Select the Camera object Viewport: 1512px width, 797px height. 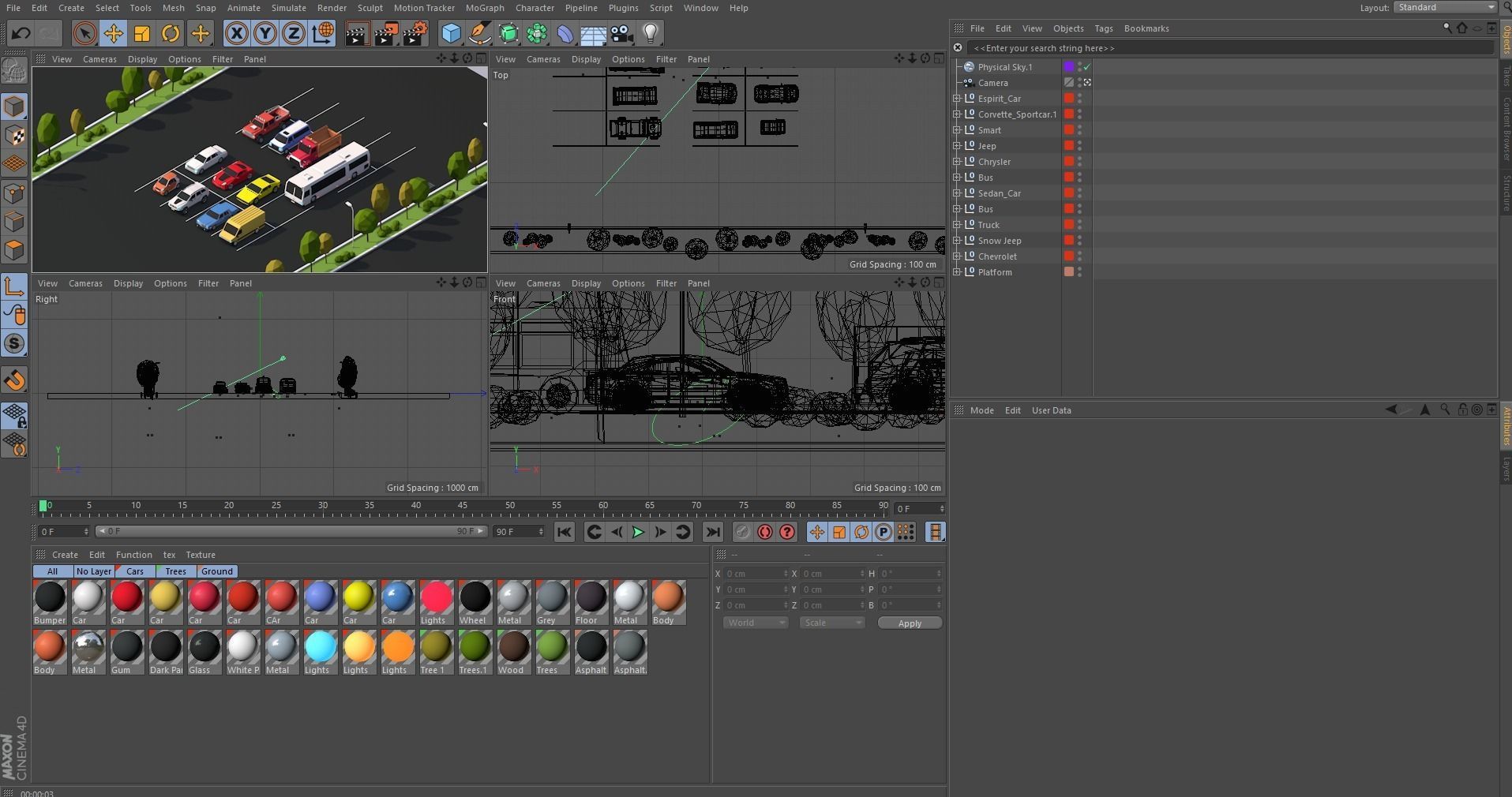pos(993,83)
